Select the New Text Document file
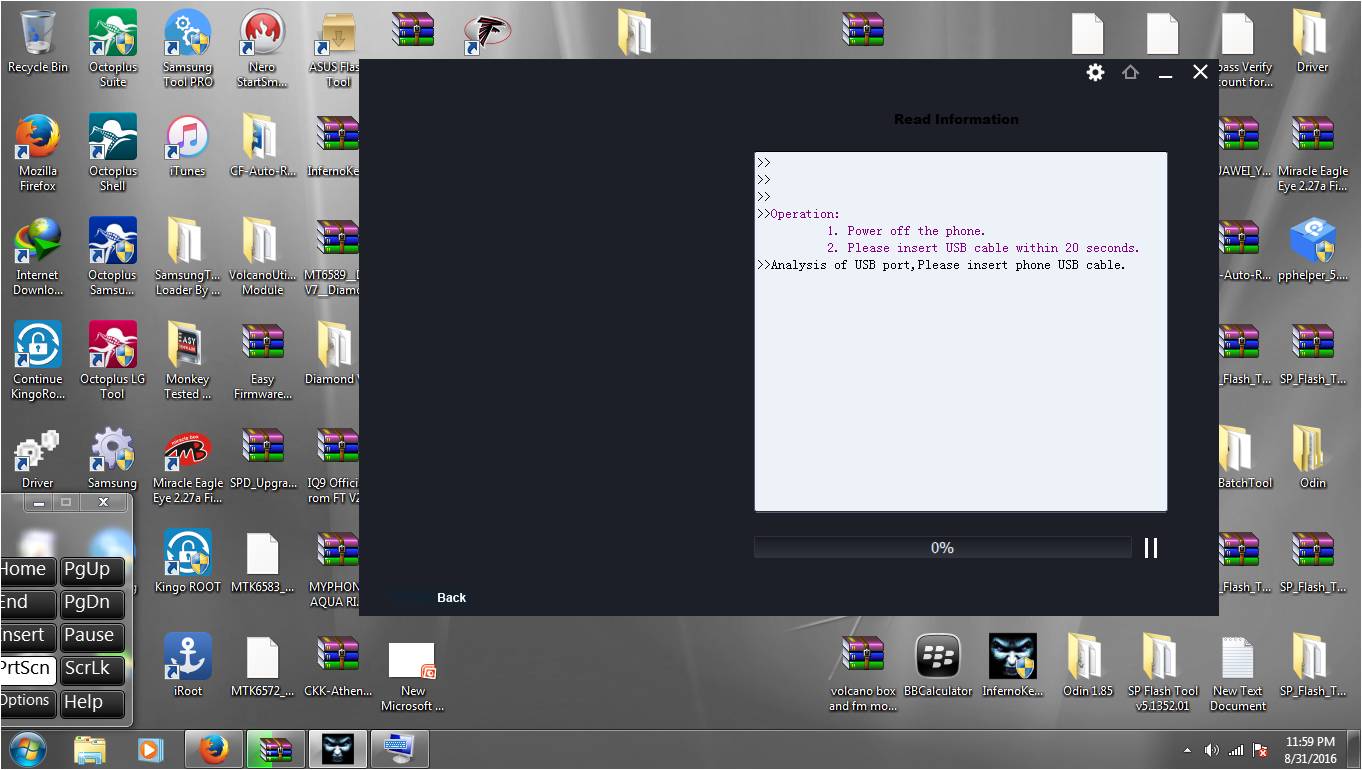This screenshot has height=770, width=1362. click(1238, 672)
